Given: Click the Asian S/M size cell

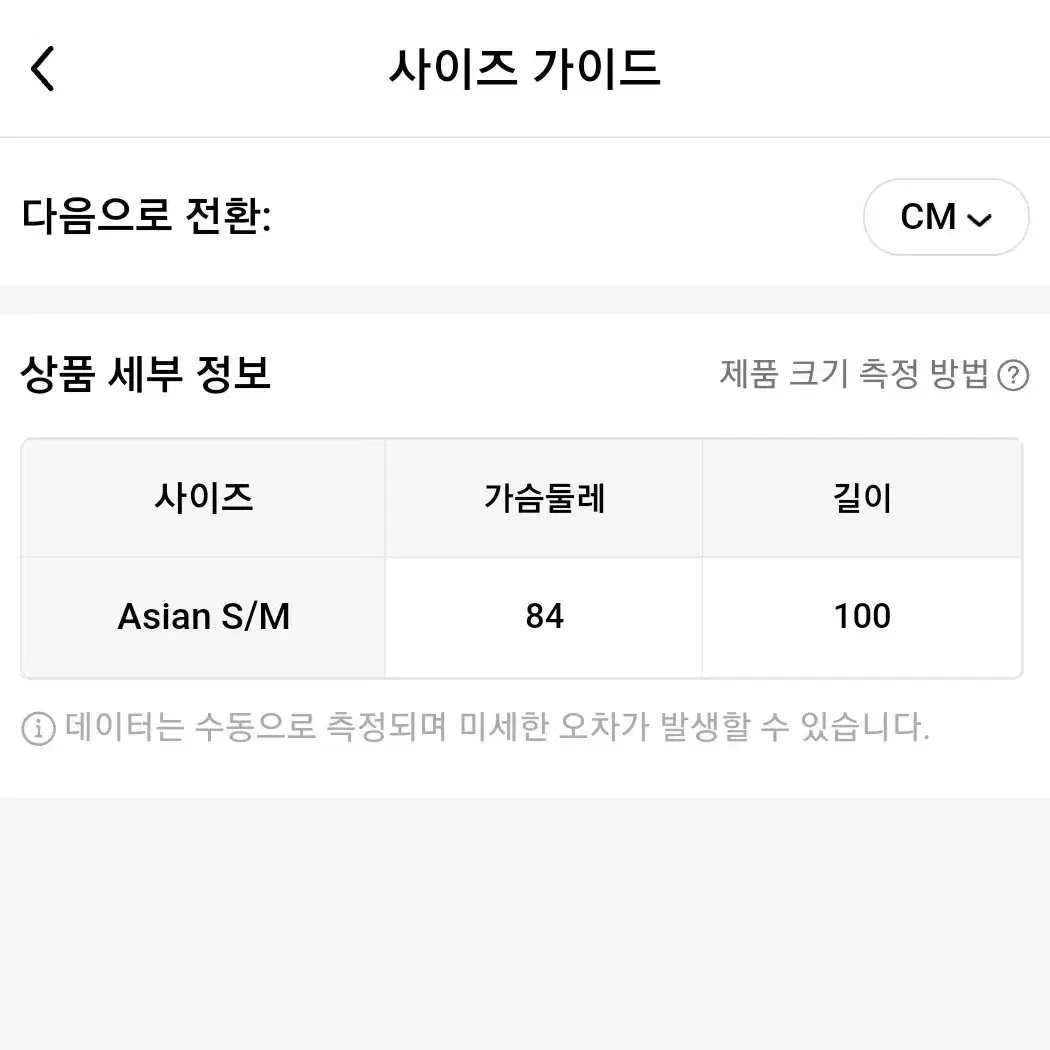Looking at the screenshot, I should point(204,617).
